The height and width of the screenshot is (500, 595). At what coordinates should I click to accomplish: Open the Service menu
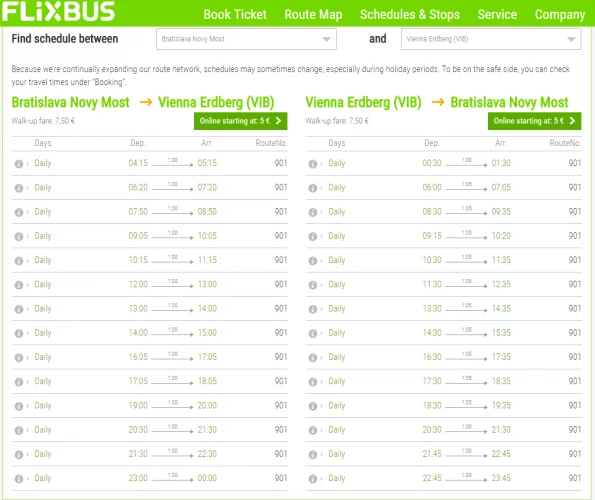click(497, 14)
